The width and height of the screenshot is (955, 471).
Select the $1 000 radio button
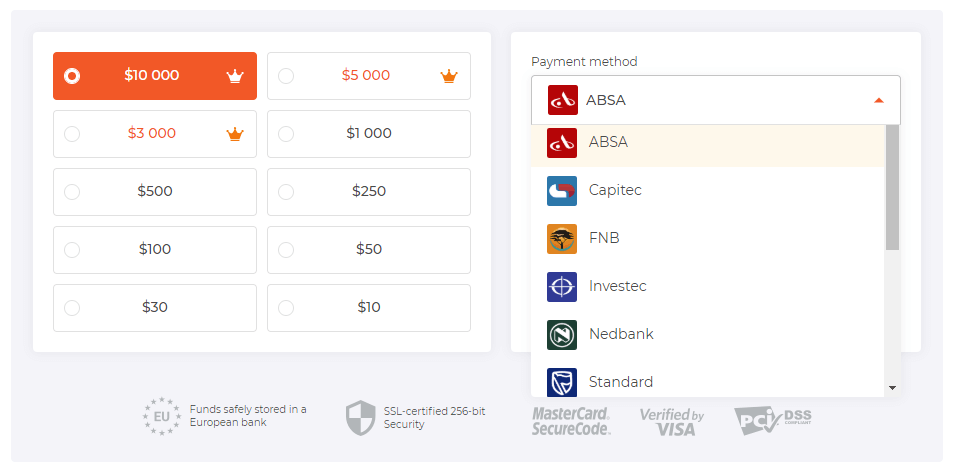[286, 134]
